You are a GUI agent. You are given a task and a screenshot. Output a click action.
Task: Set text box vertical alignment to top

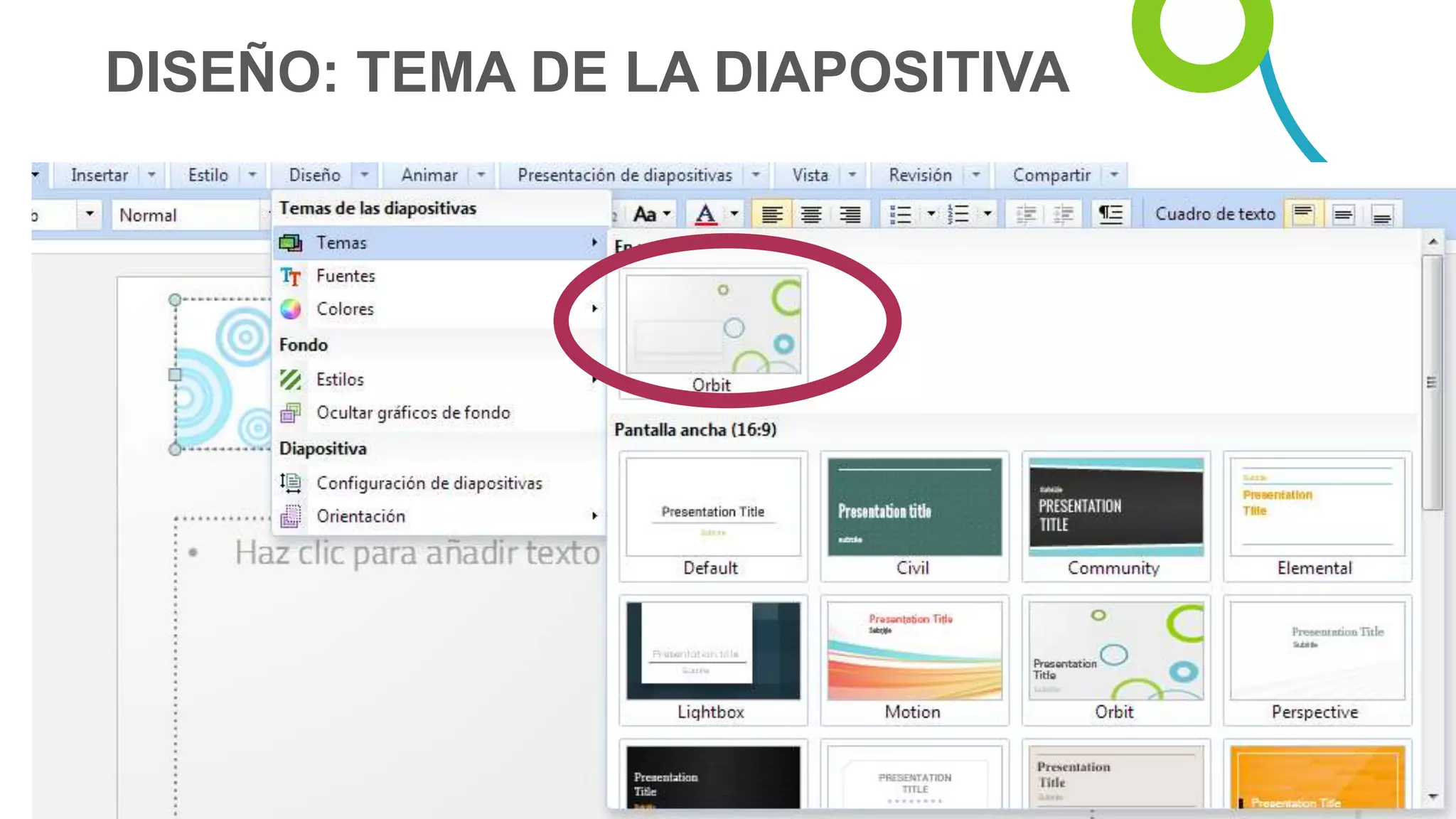(x=1304, y=214)
